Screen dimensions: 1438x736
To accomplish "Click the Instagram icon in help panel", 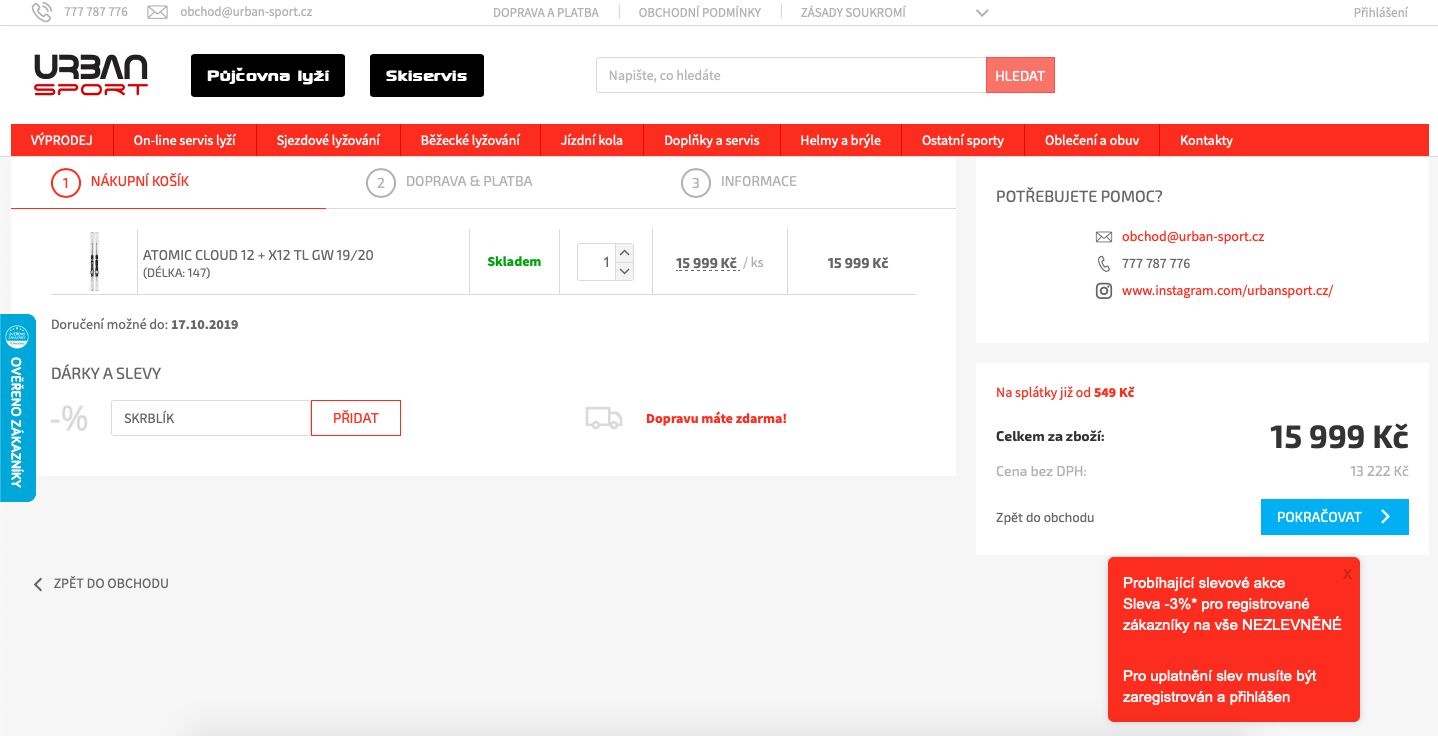I will [x=1104, y=291].
